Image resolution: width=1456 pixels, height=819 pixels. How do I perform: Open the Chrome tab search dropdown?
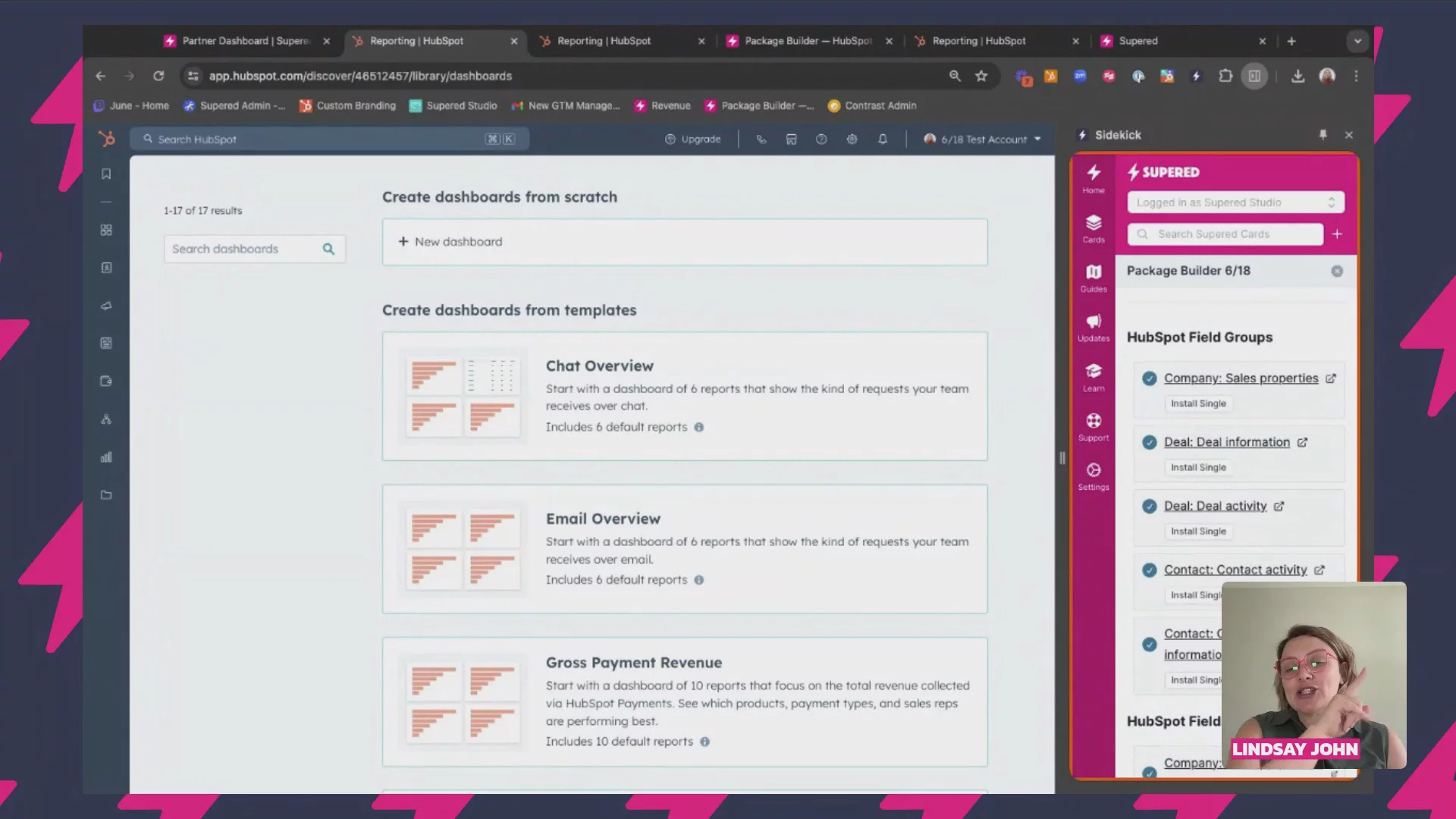point(1357,41)
